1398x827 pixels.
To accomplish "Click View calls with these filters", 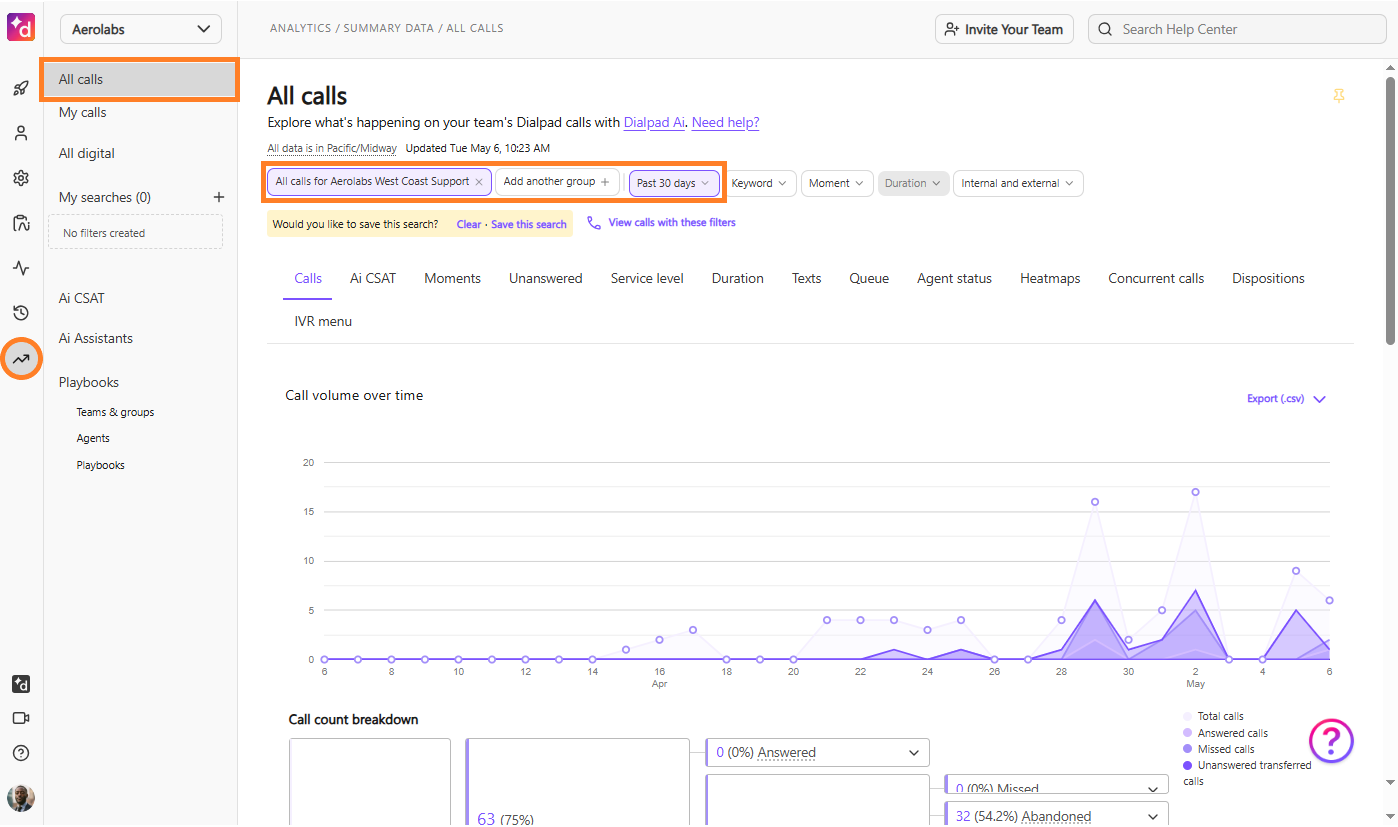I will (672, 222).
